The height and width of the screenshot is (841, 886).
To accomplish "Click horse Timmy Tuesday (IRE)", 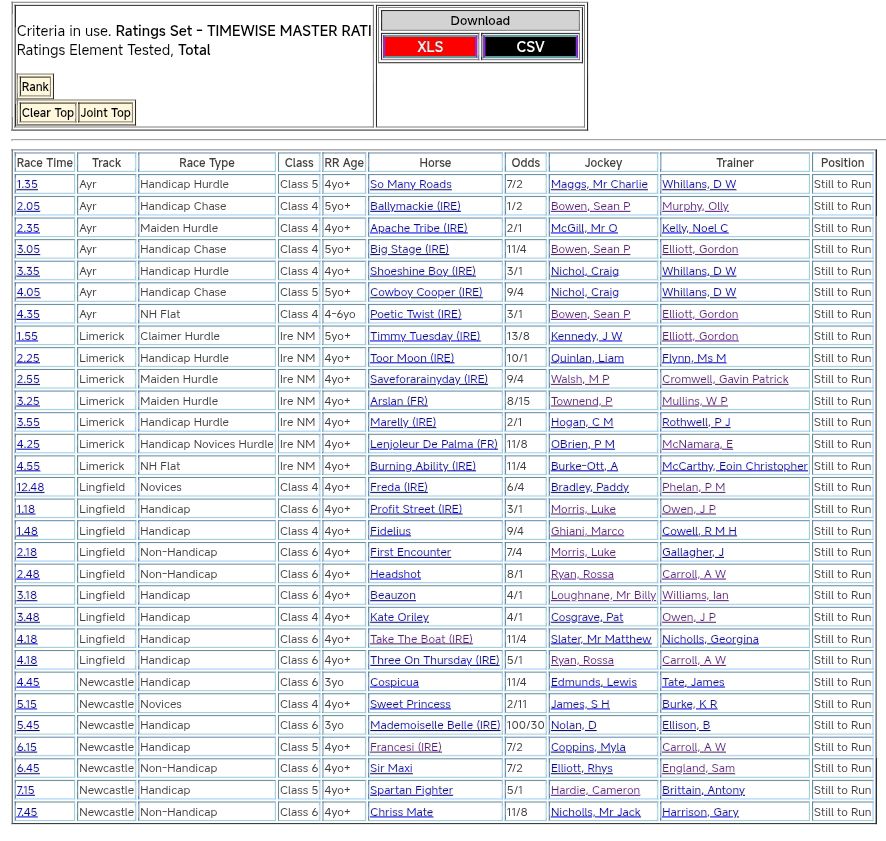I will point(422,337).
